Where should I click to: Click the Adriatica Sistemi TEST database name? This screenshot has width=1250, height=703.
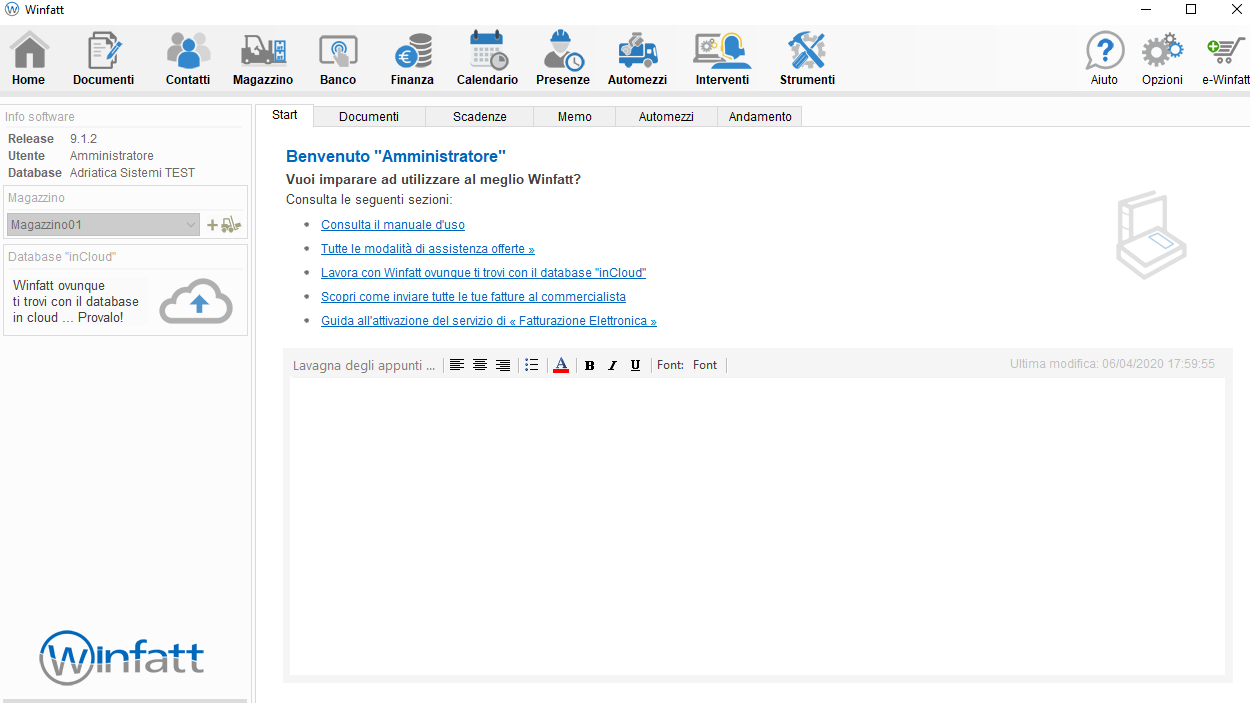[x=132, y=173]
